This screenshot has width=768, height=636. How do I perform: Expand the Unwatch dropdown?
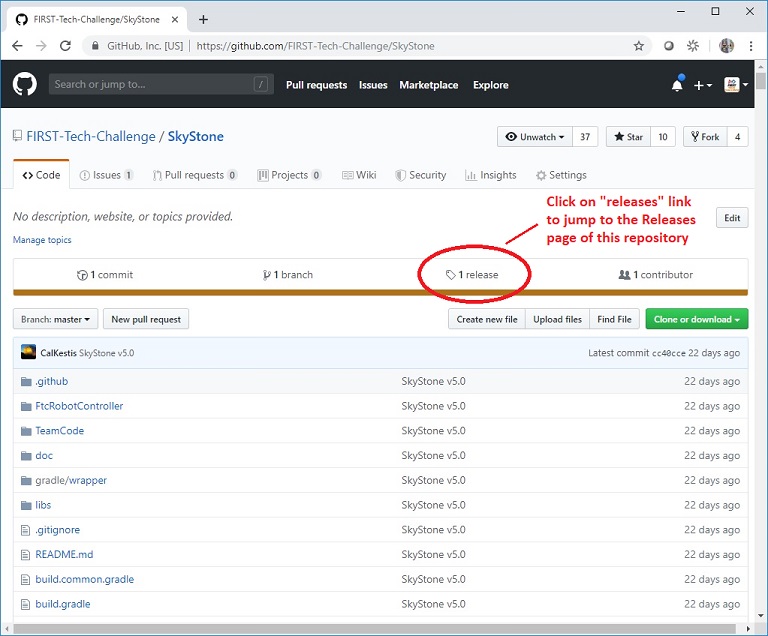535,137
